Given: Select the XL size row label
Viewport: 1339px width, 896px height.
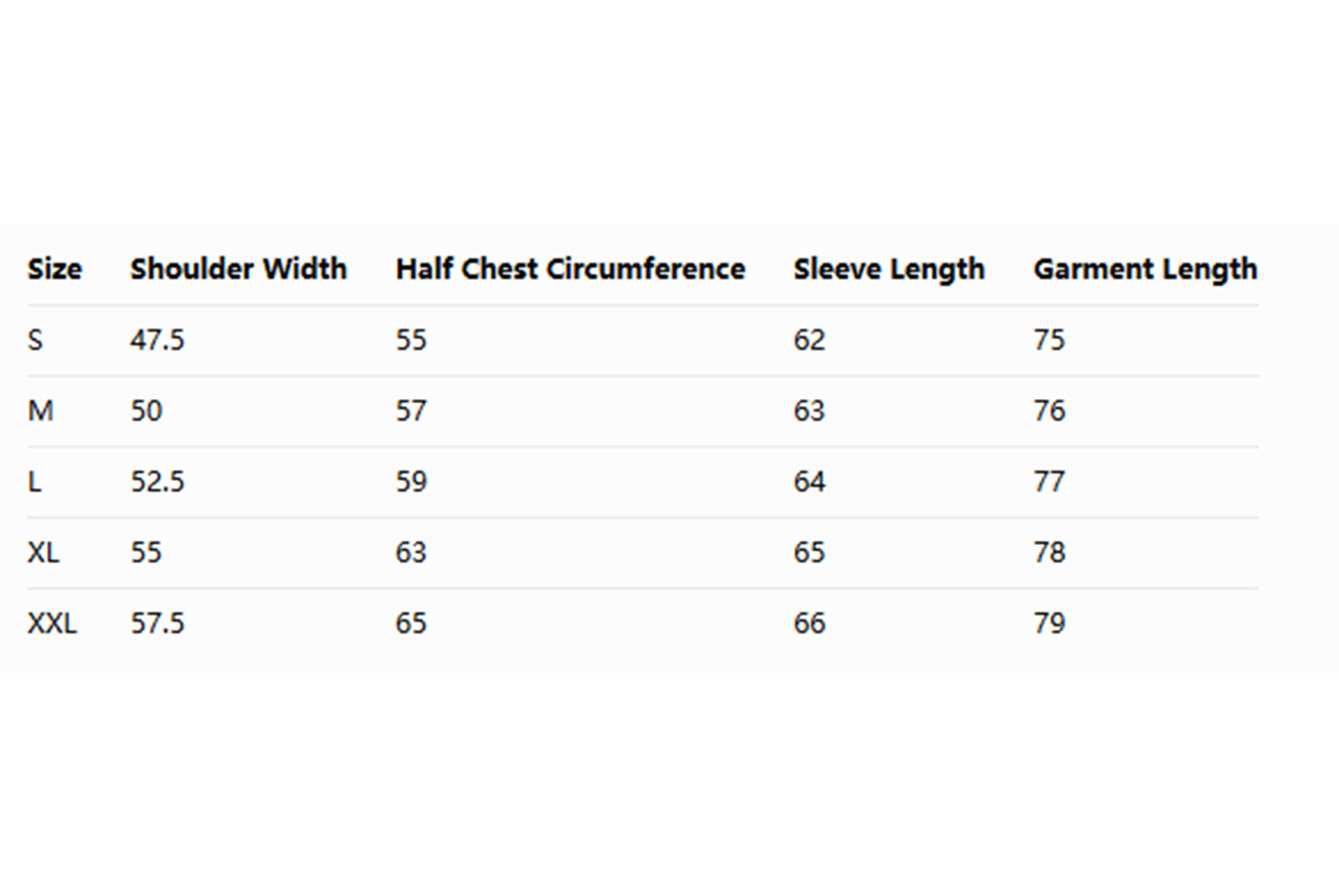Looking at the screenshot, I should [x=43, y=552].
